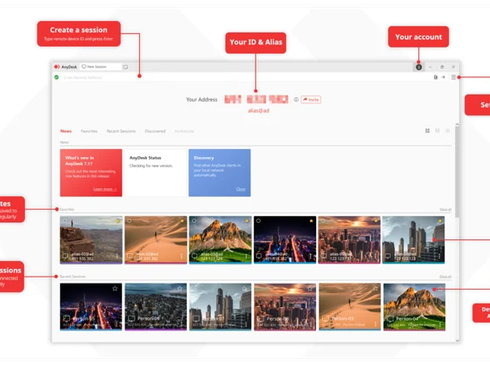Open three-dot menu on desert dunes favorite

[x=182, y=256]
